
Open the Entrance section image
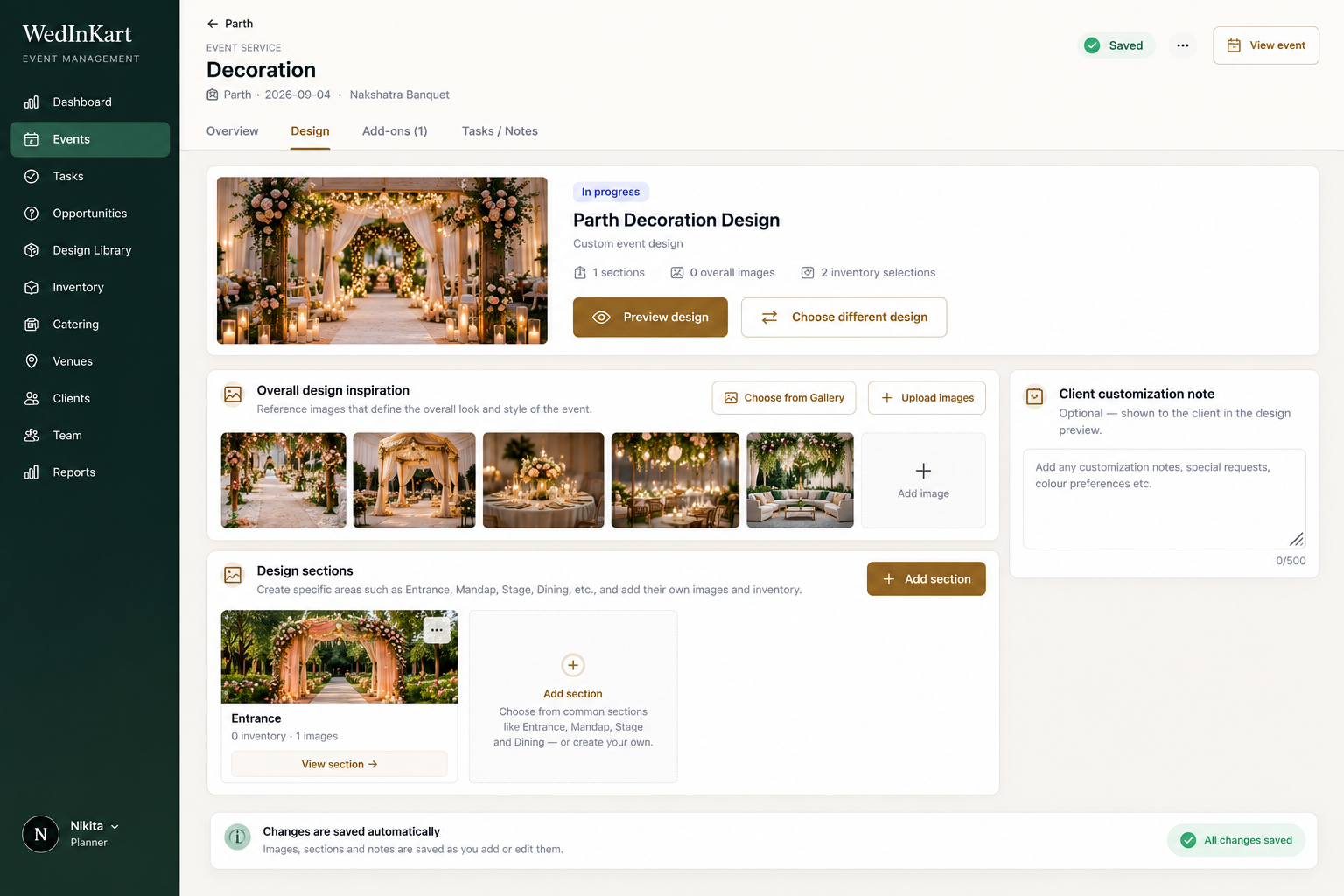point(339,656)
